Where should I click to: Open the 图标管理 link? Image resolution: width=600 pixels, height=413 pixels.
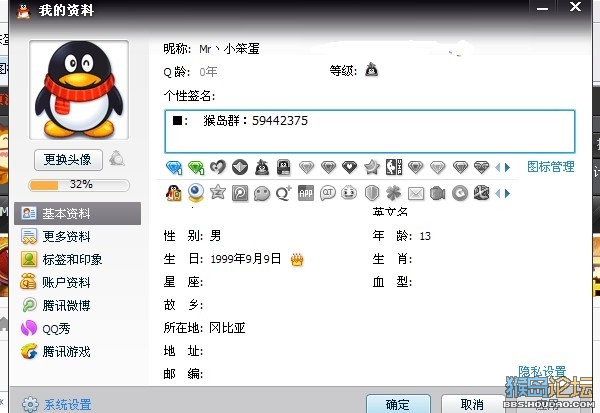(551, 167)
